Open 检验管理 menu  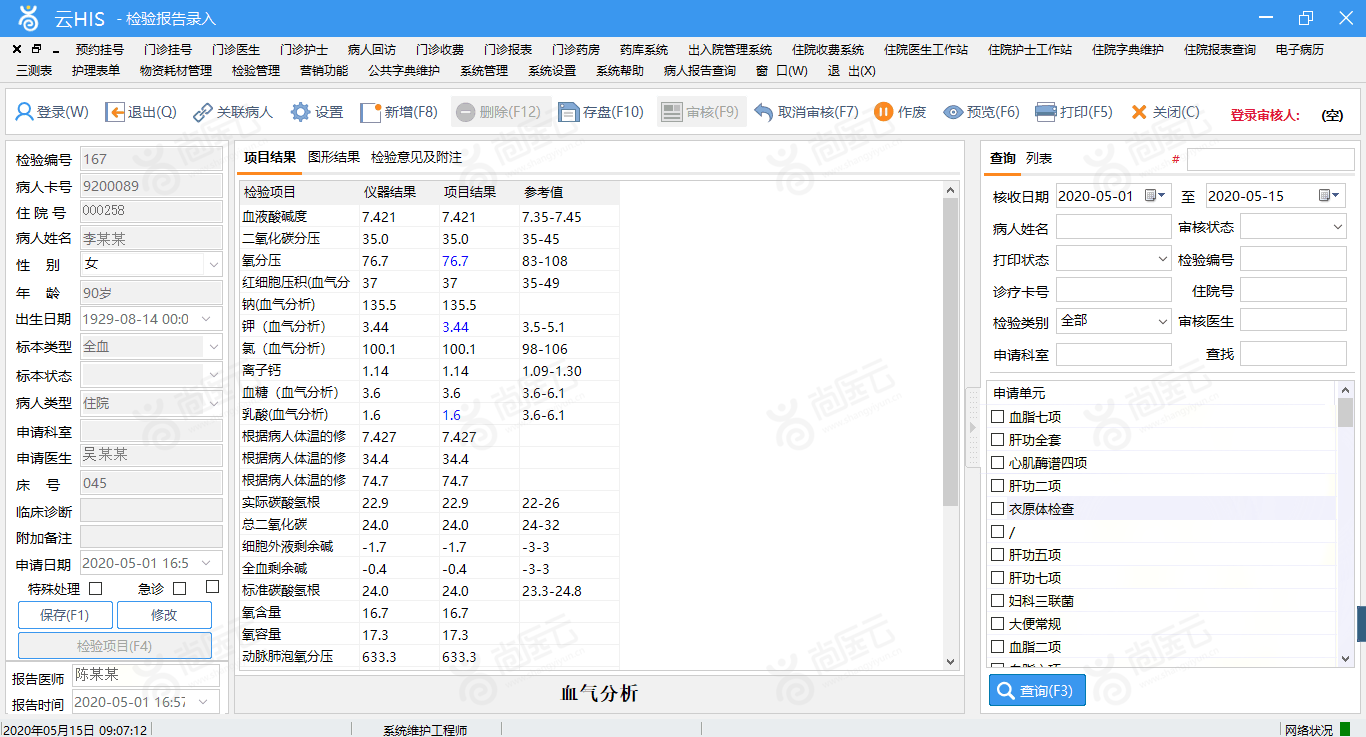256,71
